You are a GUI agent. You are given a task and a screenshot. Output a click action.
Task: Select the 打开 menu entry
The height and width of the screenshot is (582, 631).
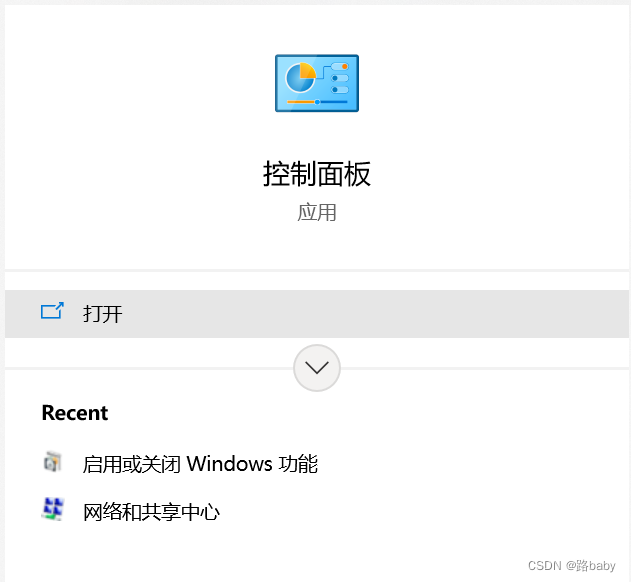pos(102,314)
